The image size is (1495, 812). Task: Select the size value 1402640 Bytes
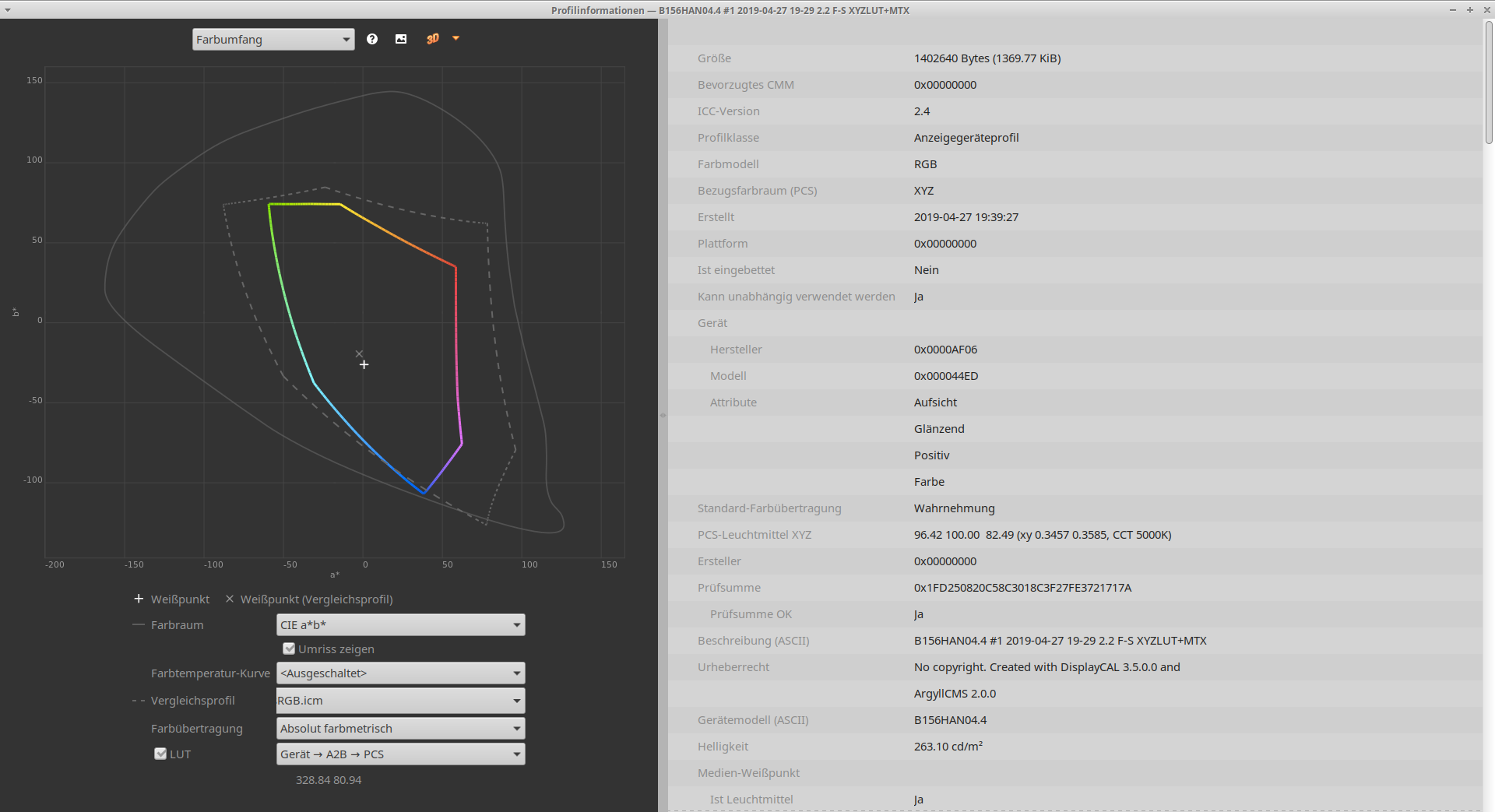[x=987, y=58]
